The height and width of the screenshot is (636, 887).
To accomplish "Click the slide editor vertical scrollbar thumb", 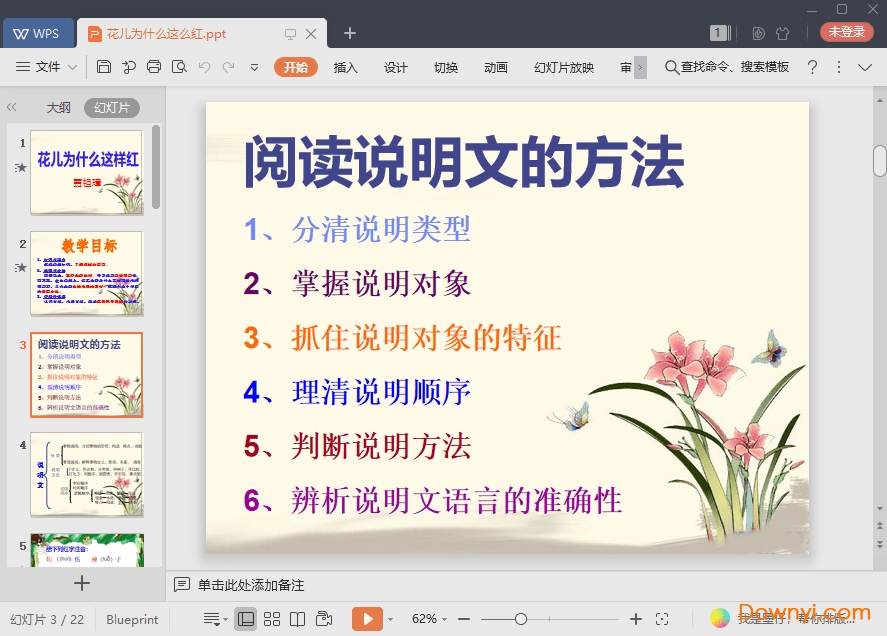I will pos(880,161).
